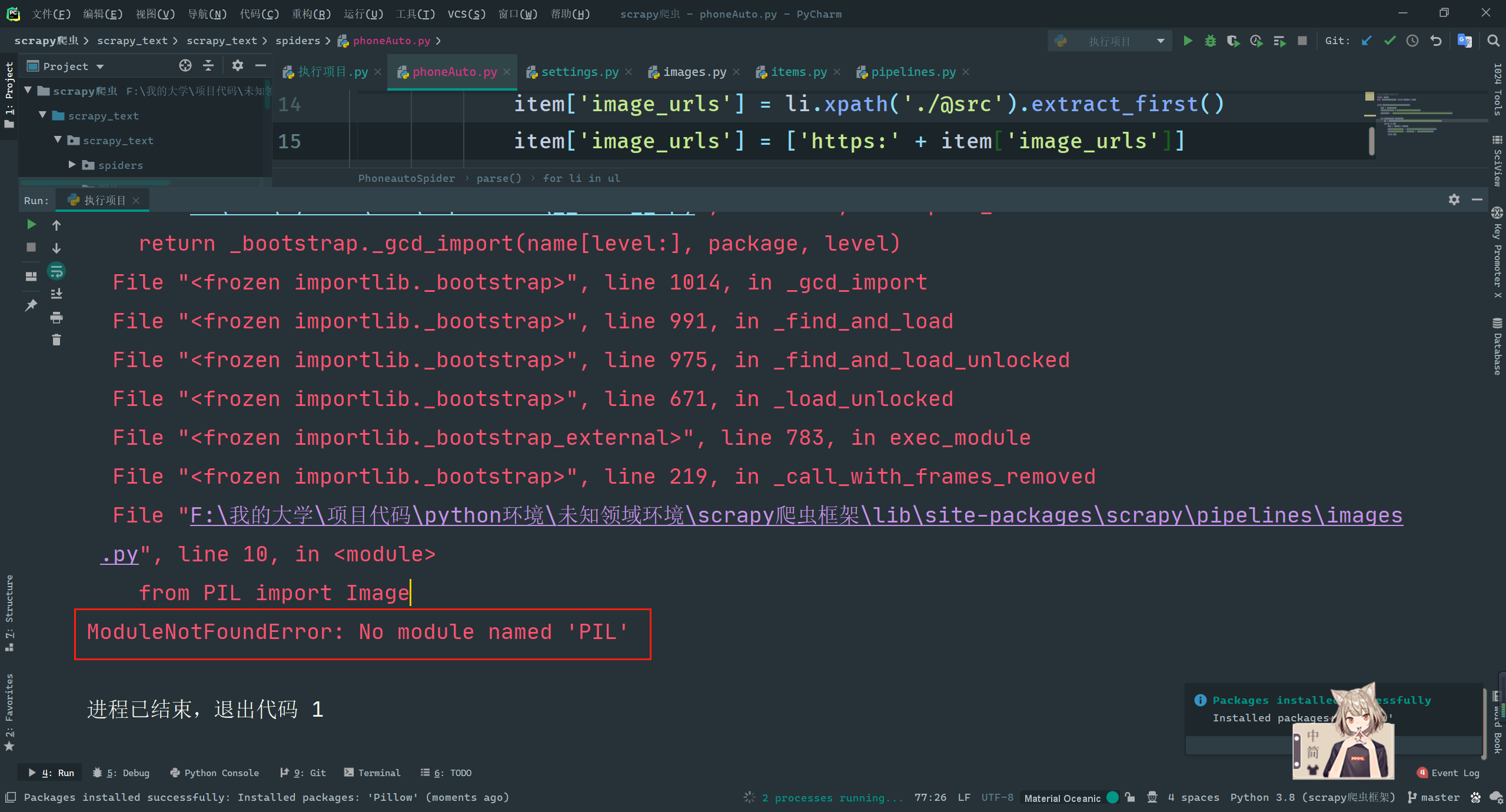Image resolution: width=1506 pixels, height=812 pixels.
Task: Open Run panel settings gear
Action: (1454, 199)
